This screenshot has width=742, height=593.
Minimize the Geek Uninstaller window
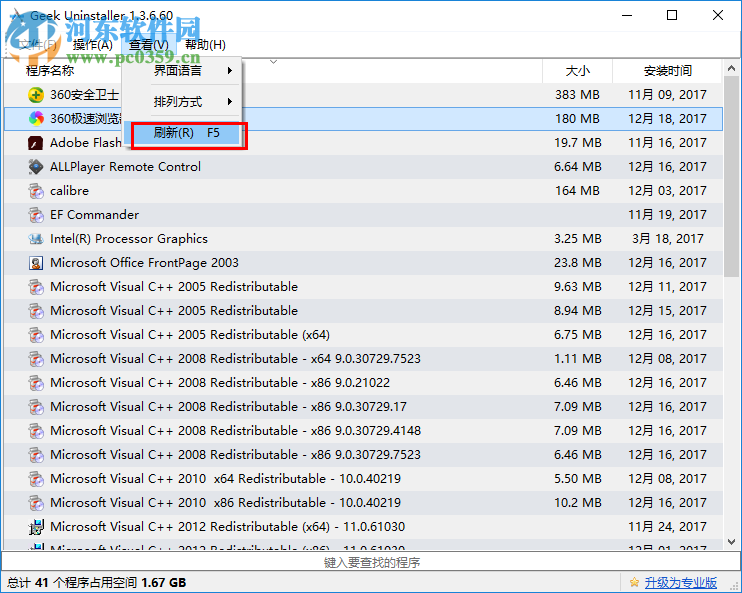point(627,16)
